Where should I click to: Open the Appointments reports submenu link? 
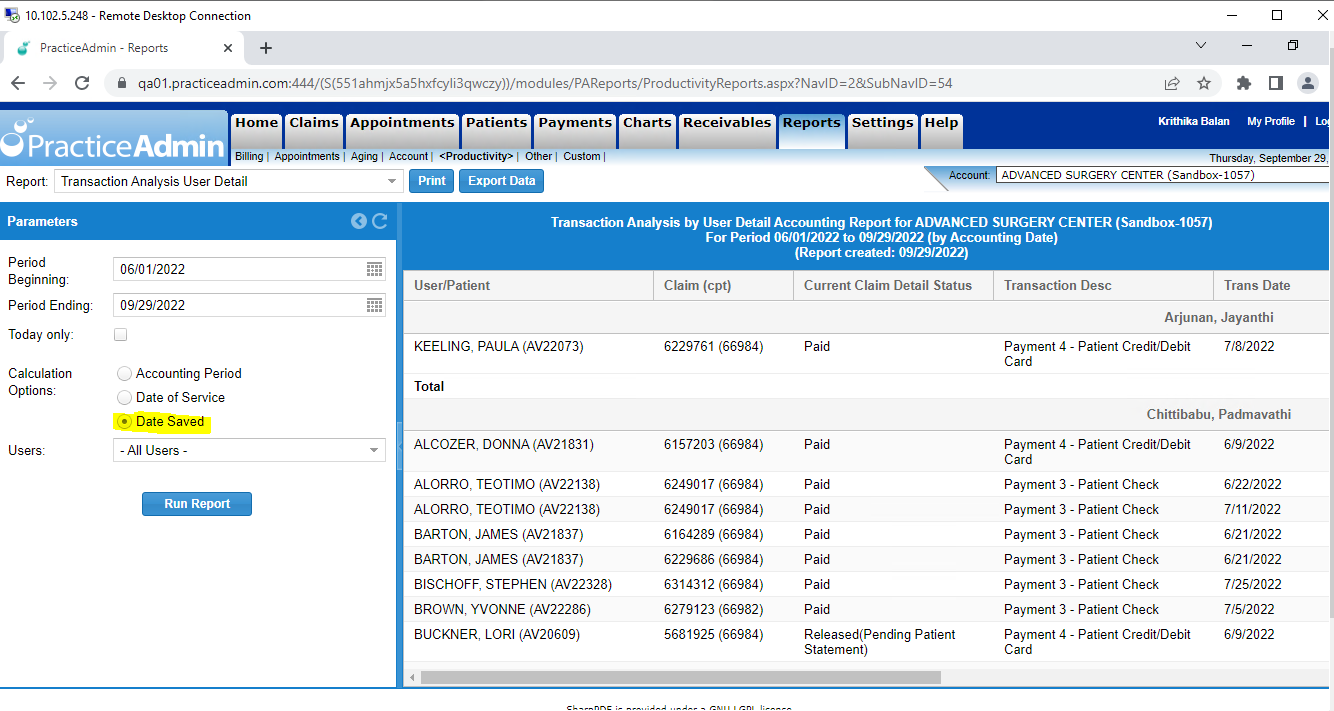click(x=307, y=156)
